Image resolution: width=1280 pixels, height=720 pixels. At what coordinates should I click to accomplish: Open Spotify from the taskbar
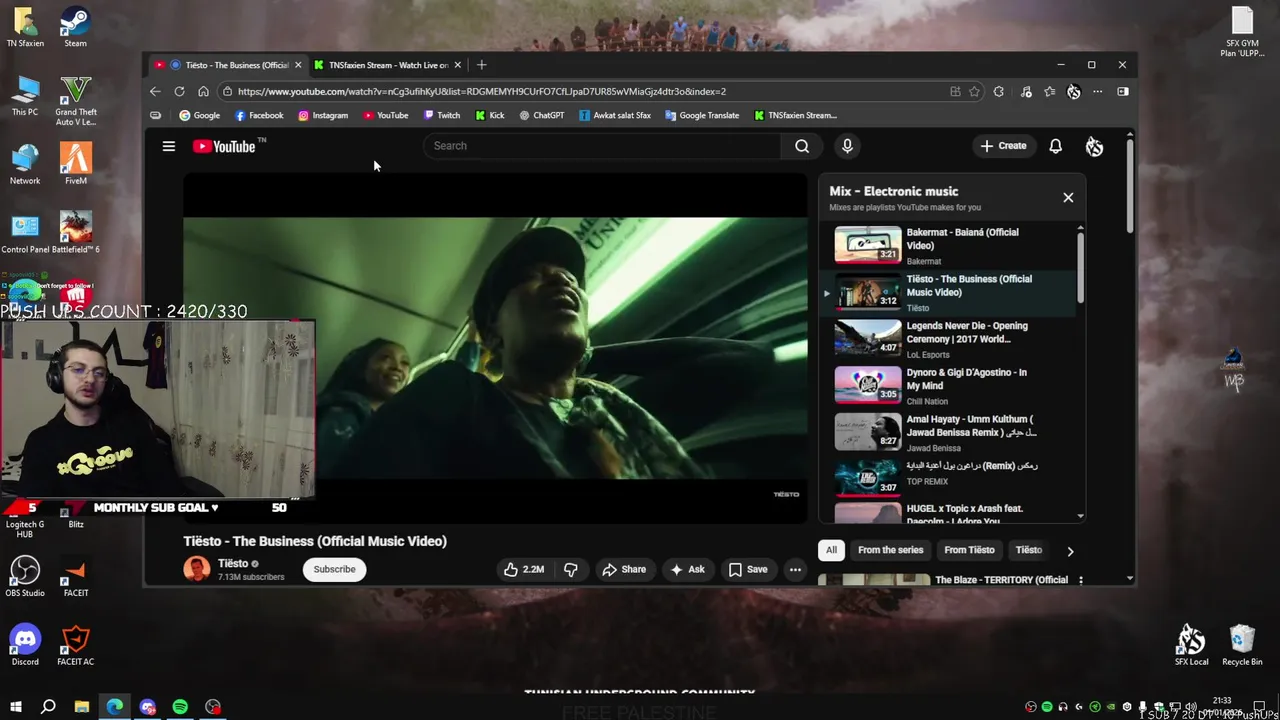coord(180,707)
